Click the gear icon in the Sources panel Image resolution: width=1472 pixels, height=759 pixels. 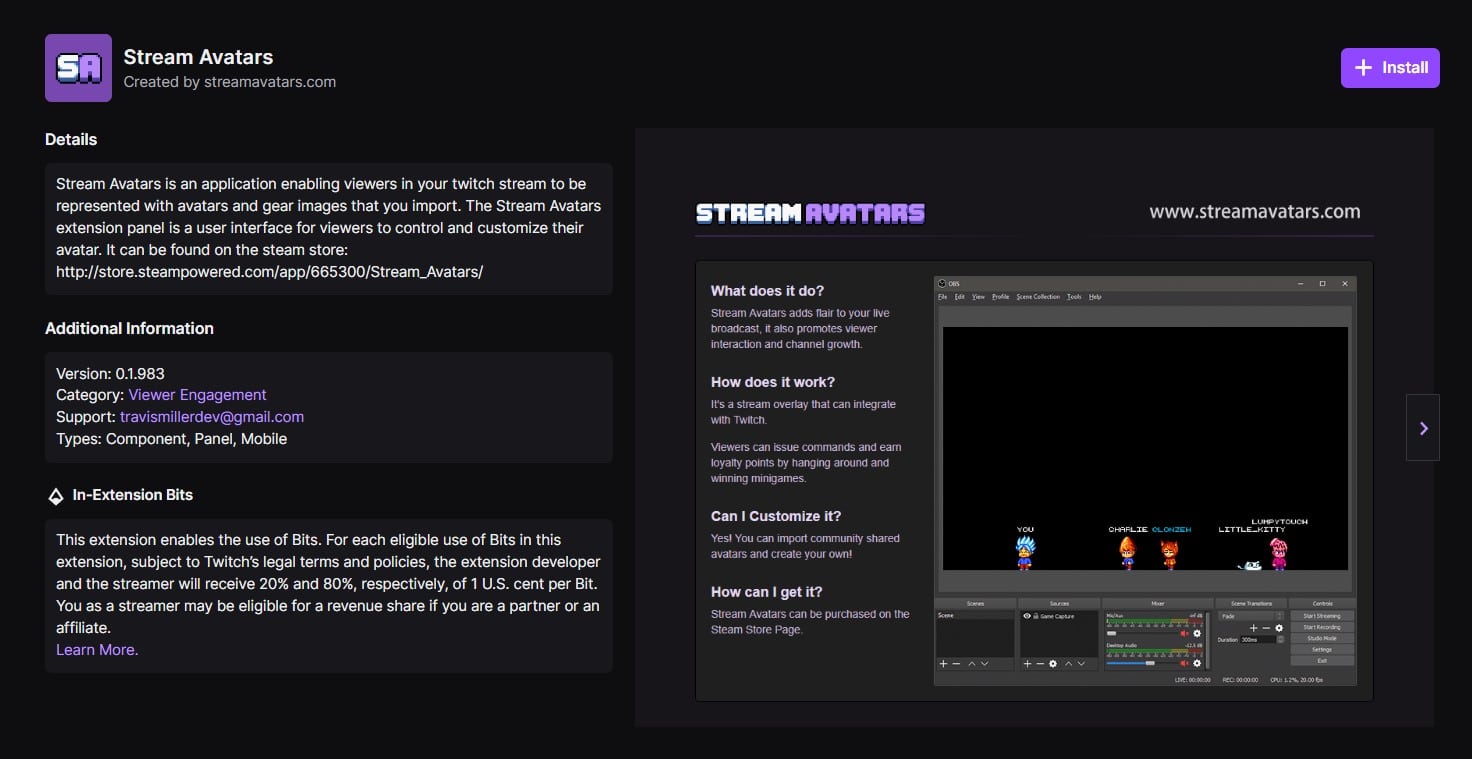click(1053, 663)
